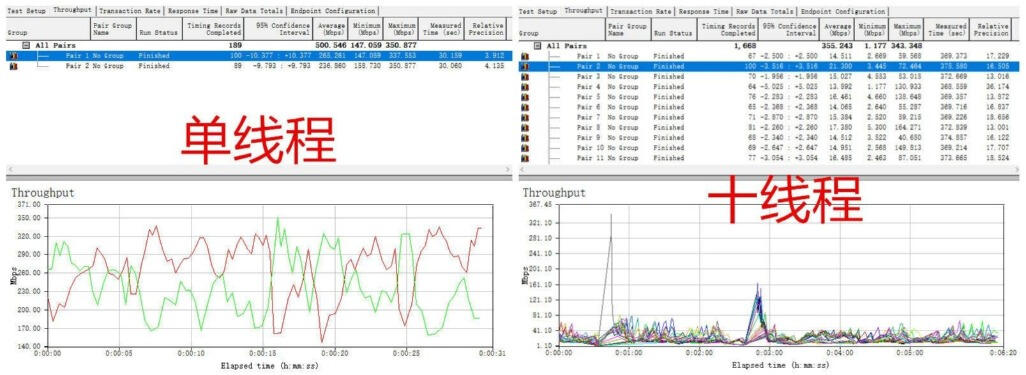
Task: Open Transaction Rate tab in left panel
Action: [130, 11]
